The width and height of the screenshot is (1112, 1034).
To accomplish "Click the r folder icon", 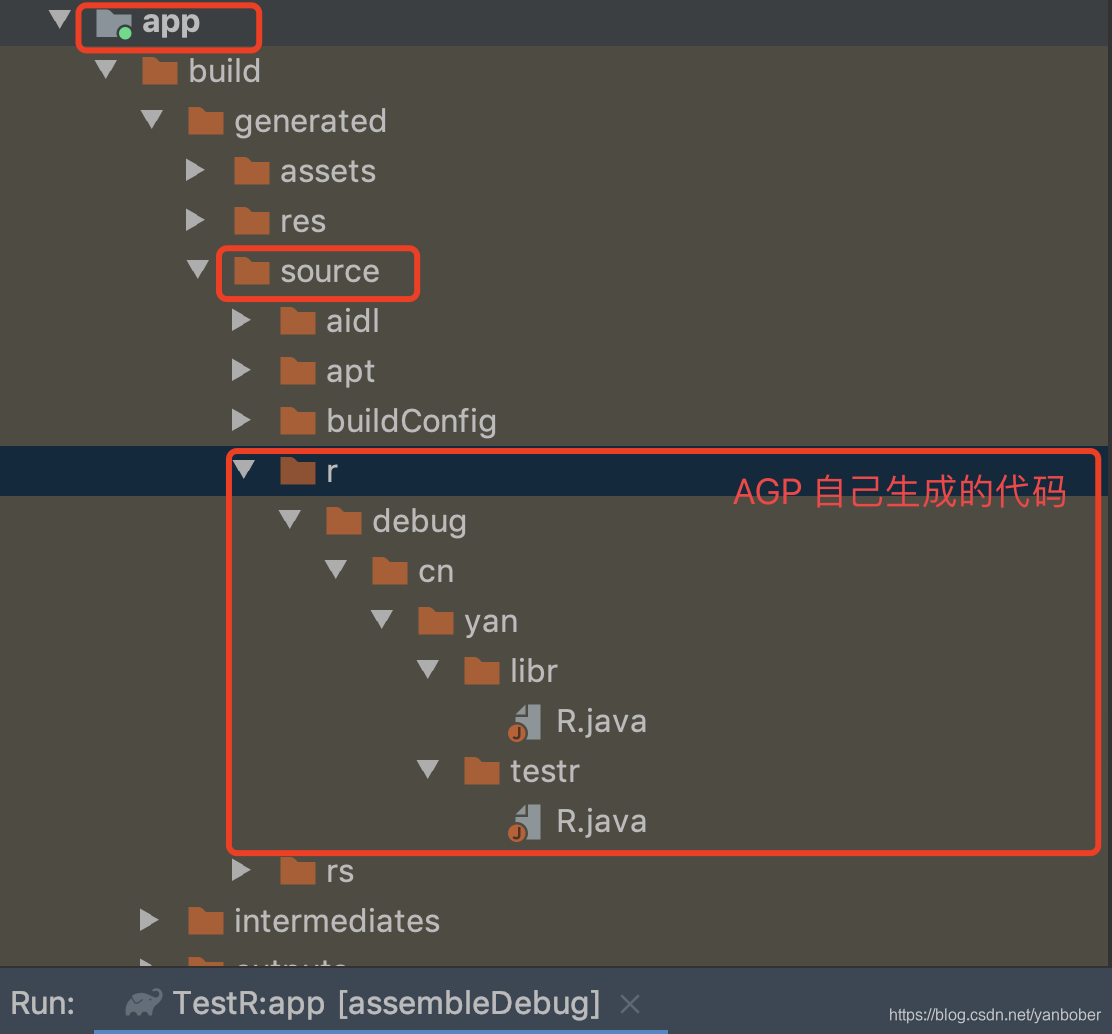I will 298,471.
